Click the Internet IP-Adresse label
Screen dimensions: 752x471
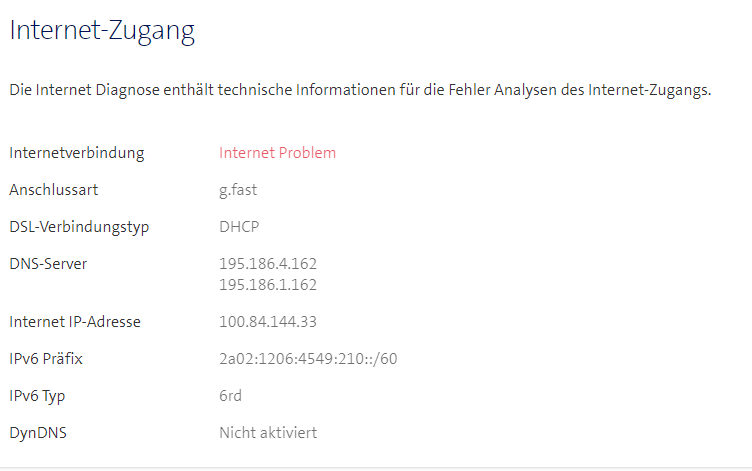click(75, 322)
